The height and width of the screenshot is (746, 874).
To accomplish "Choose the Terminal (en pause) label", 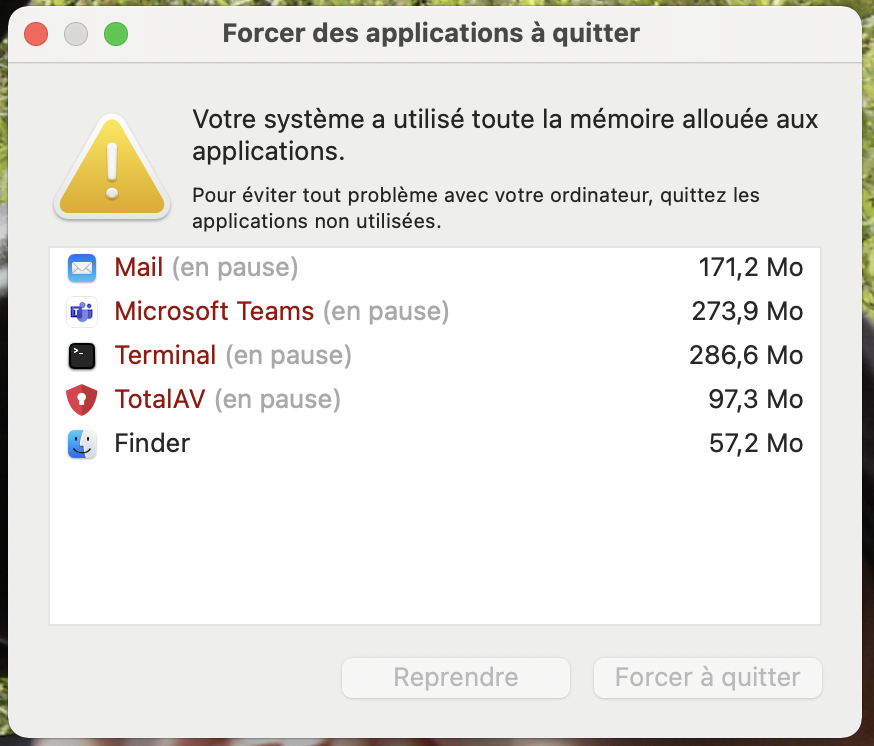I will click(x=233, y=356).
